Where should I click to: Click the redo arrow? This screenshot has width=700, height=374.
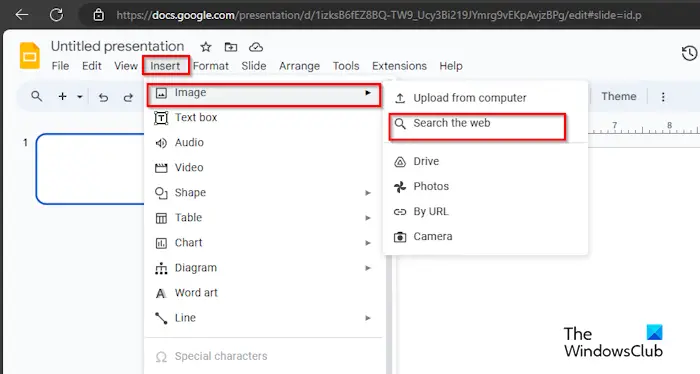tap(128, 97)
